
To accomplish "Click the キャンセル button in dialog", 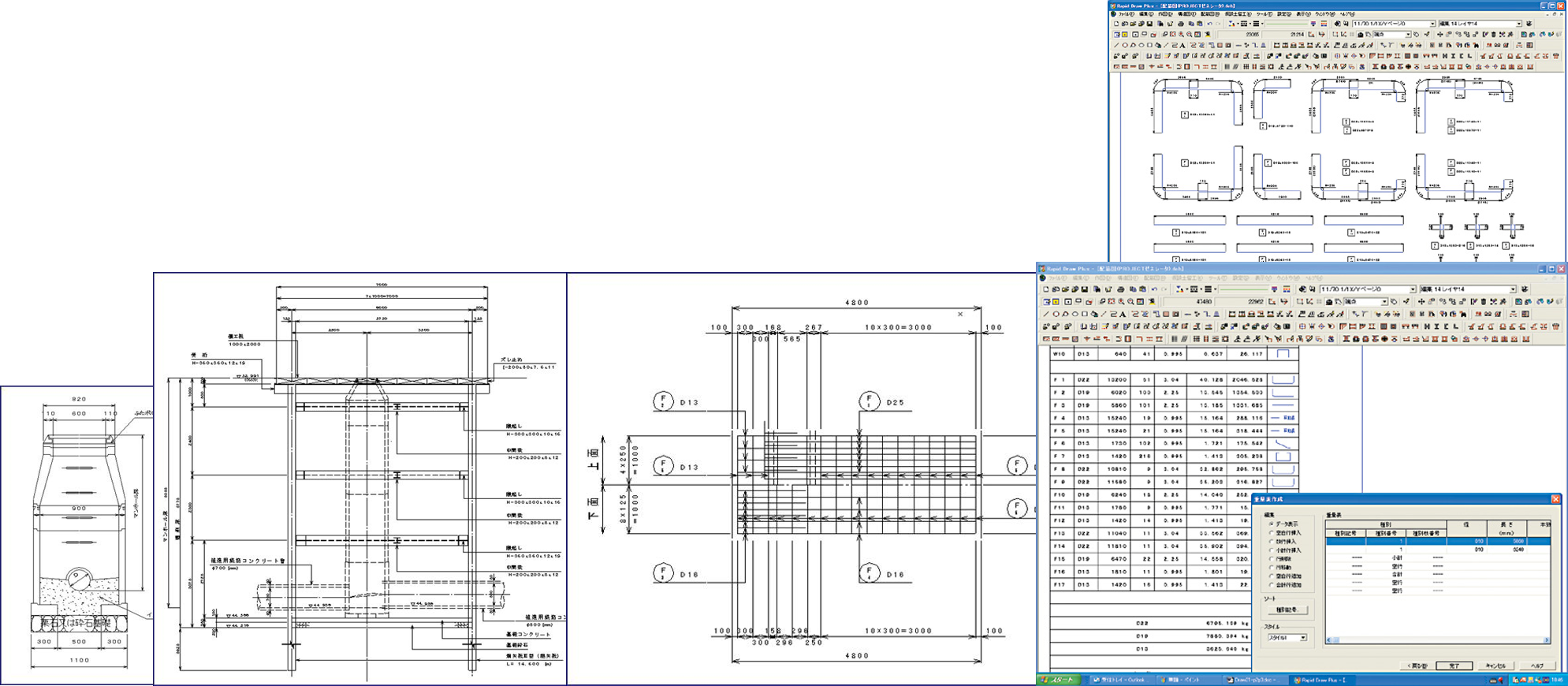I will click(x=1495, y=666).
